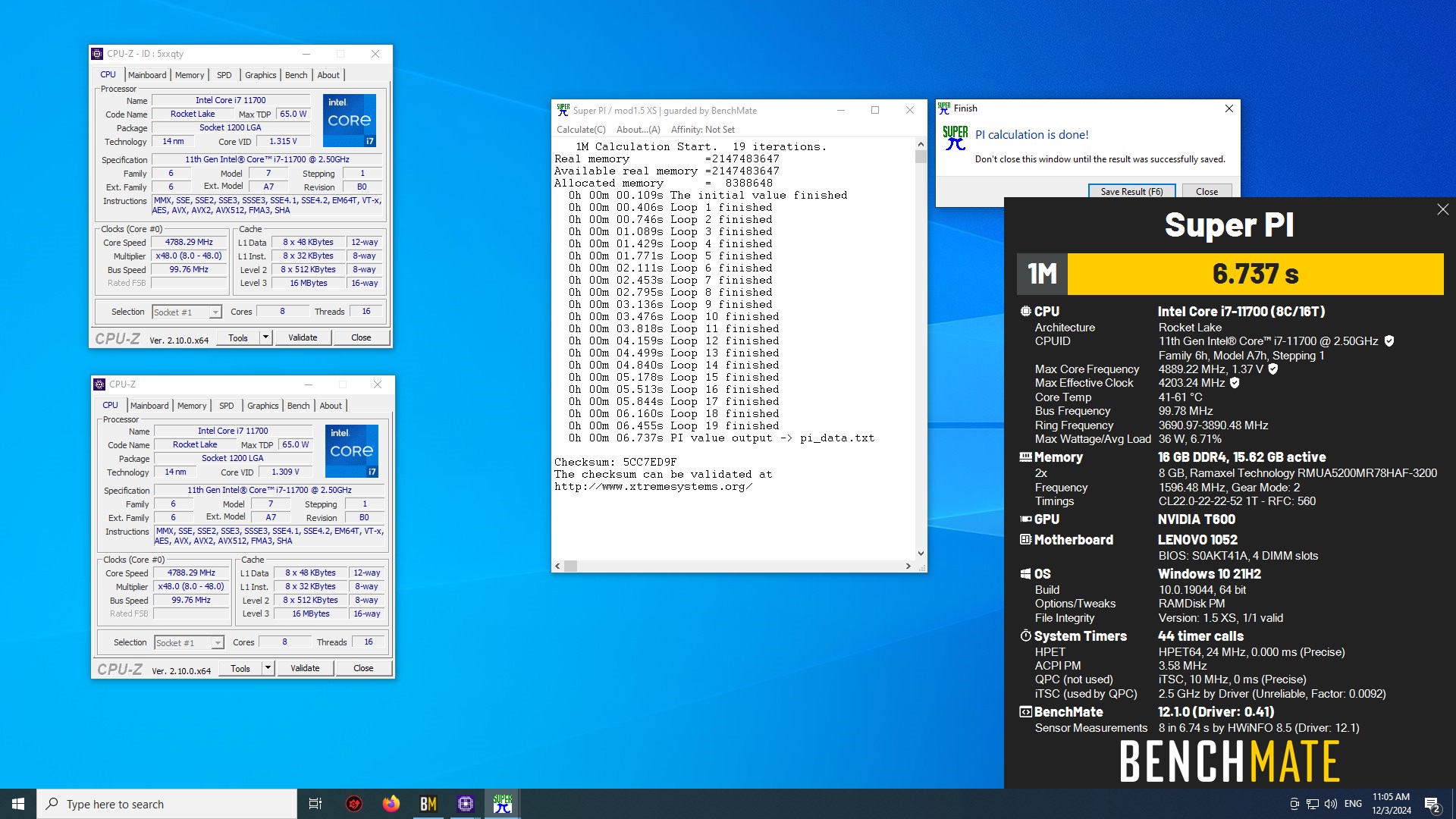The image size is (1456, 819).
Task: Click Close button in Finish dialog
Action: [1207, 191]
